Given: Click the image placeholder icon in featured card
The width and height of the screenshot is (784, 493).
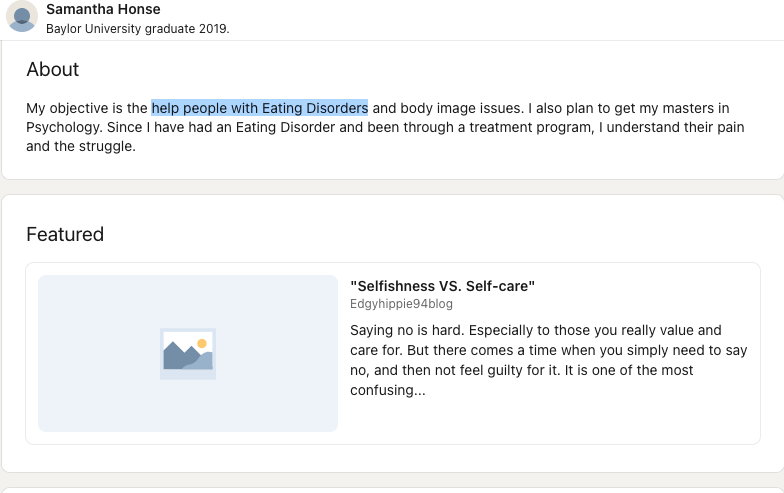Looking at the screenshot, I should click(188, 354).
